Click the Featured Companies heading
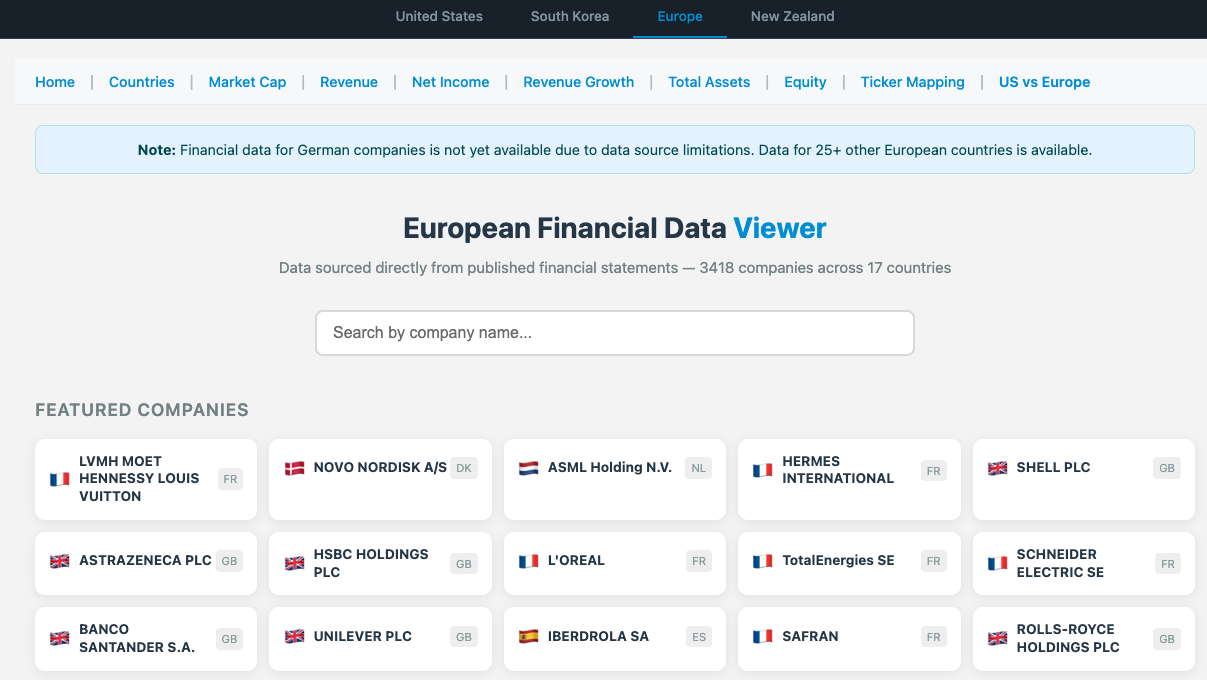This screenshot has width=1207, height=680. [x=142, y=410]
